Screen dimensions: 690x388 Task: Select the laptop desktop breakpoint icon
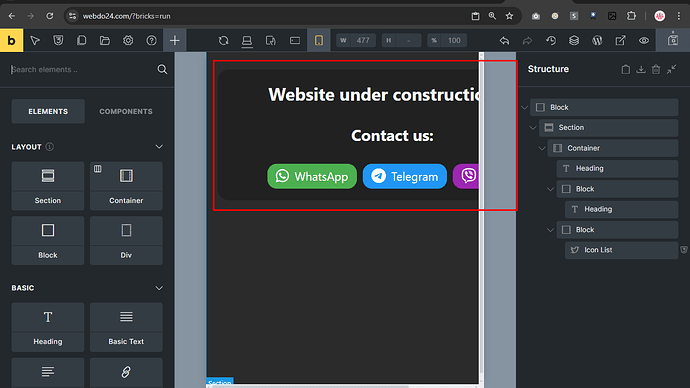click(x=247, y=40)
